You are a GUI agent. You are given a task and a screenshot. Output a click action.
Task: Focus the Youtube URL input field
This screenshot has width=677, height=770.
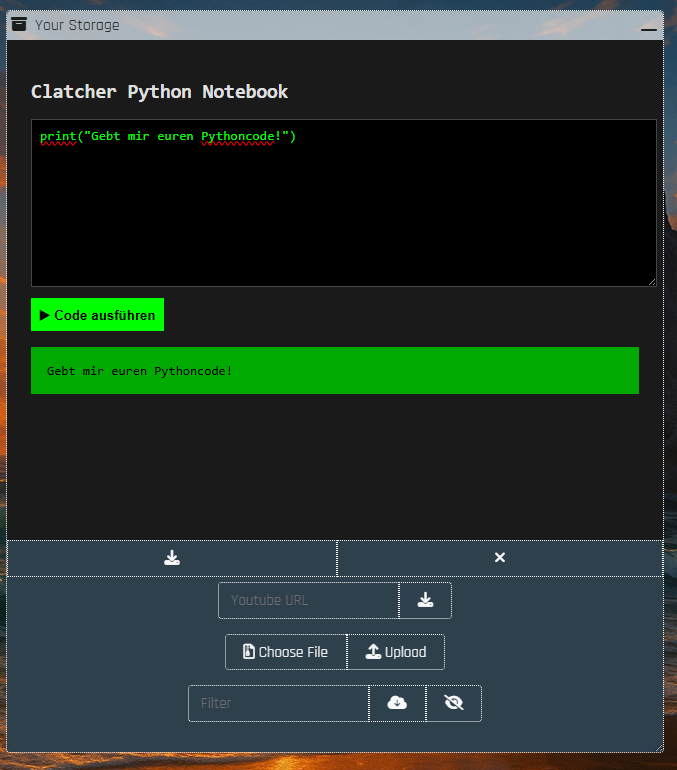click(309, 600)
